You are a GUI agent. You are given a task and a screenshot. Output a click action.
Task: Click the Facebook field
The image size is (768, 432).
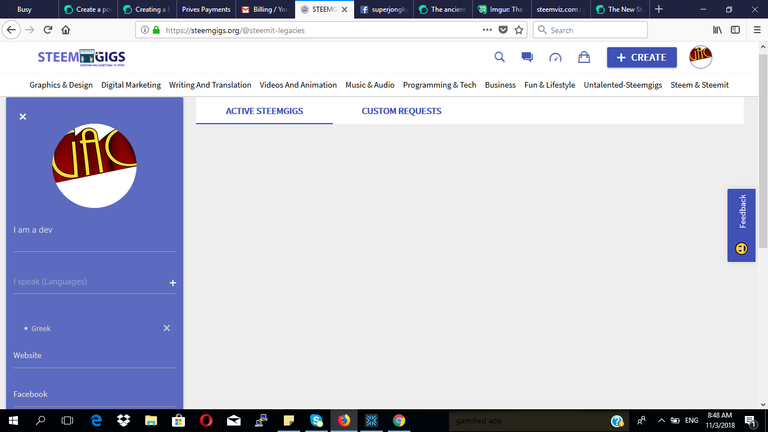(95, 395)
